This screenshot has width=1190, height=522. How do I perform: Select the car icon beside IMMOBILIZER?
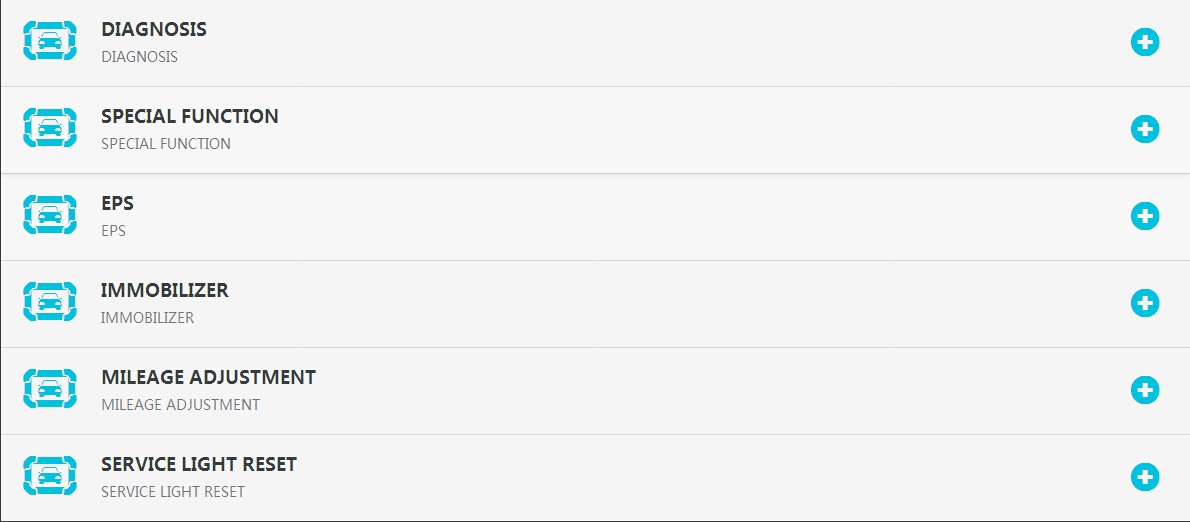point(50,302)
